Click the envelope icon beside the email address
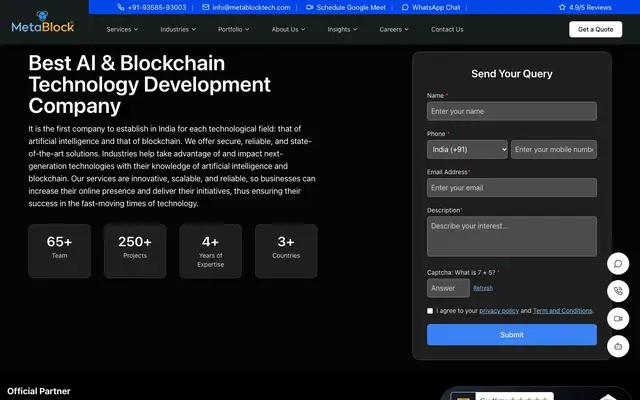640x400 pixels. click(206, 7)
